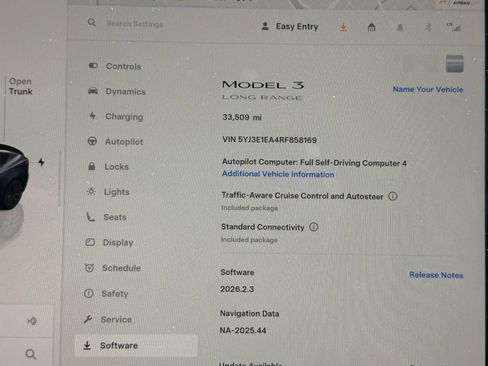The image size is (488, 366).
Task: Open the Release Notes link
Action: (436, 275)
